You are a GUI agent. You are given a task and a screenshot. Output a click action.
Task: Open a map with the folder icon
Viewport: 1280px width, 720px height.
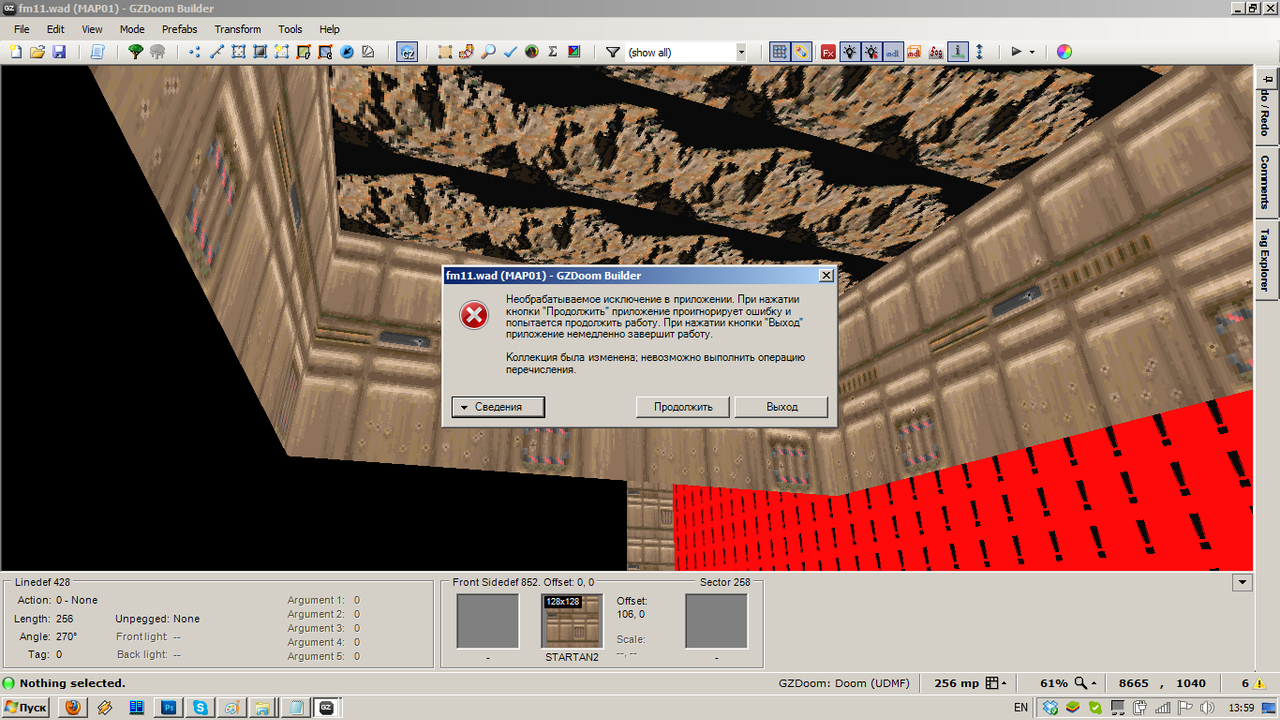pyautogui.click(x=37, y=52)
